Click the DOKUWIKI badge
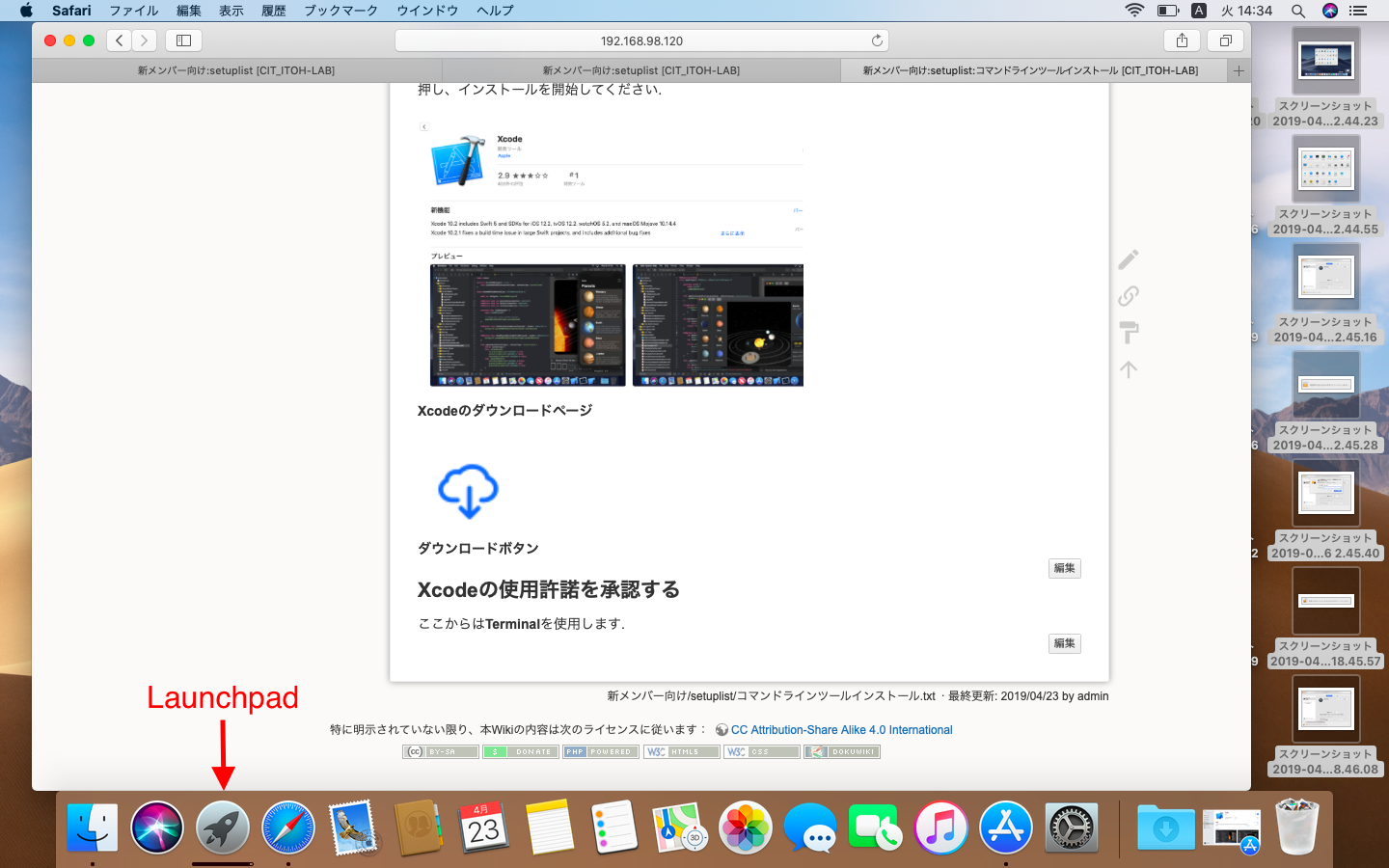 (x=842, y=751)
